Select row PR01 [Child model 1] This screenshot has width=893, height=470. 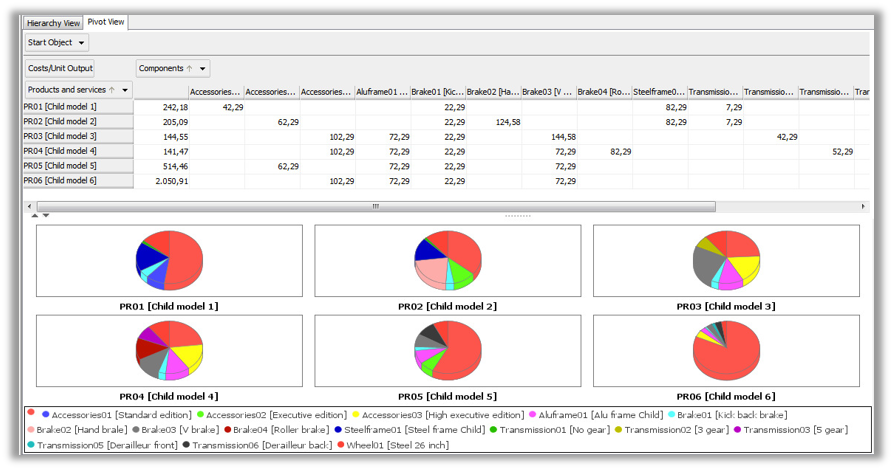78,107
